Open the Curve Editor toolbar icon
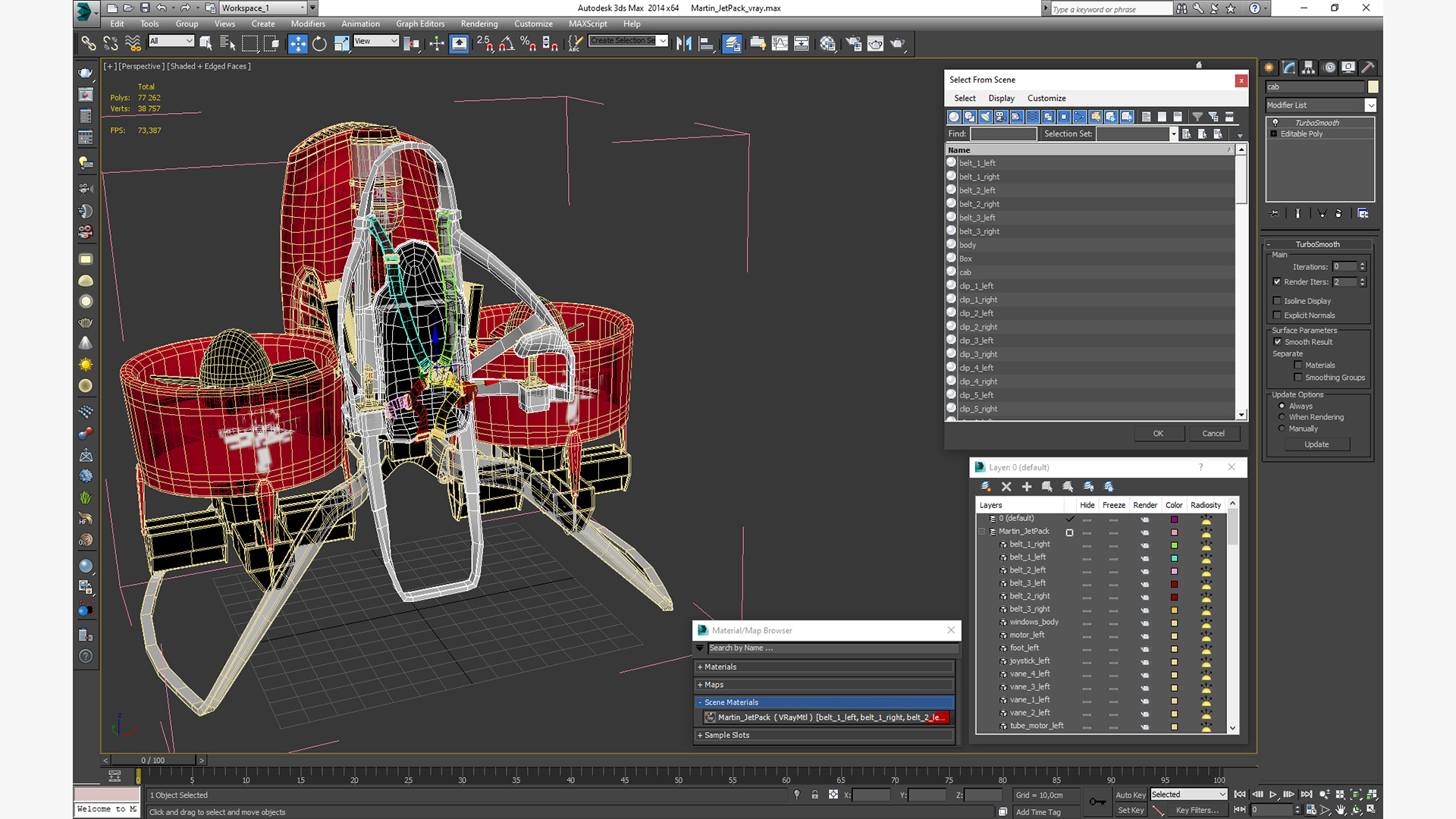Screen dimensions: 1456x819 (x=780, y=44)
